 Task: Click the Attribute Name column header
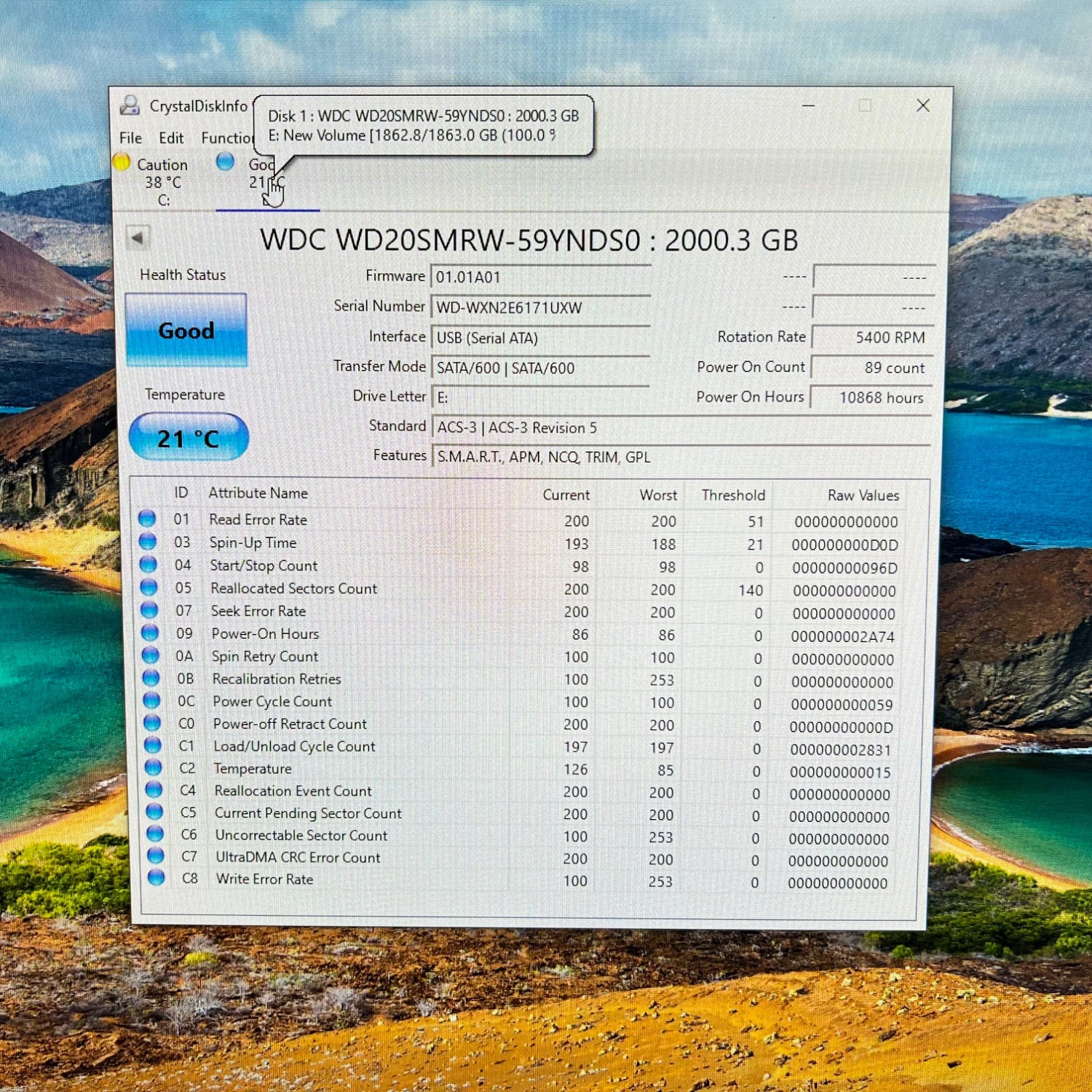click(x=258, y=493)
